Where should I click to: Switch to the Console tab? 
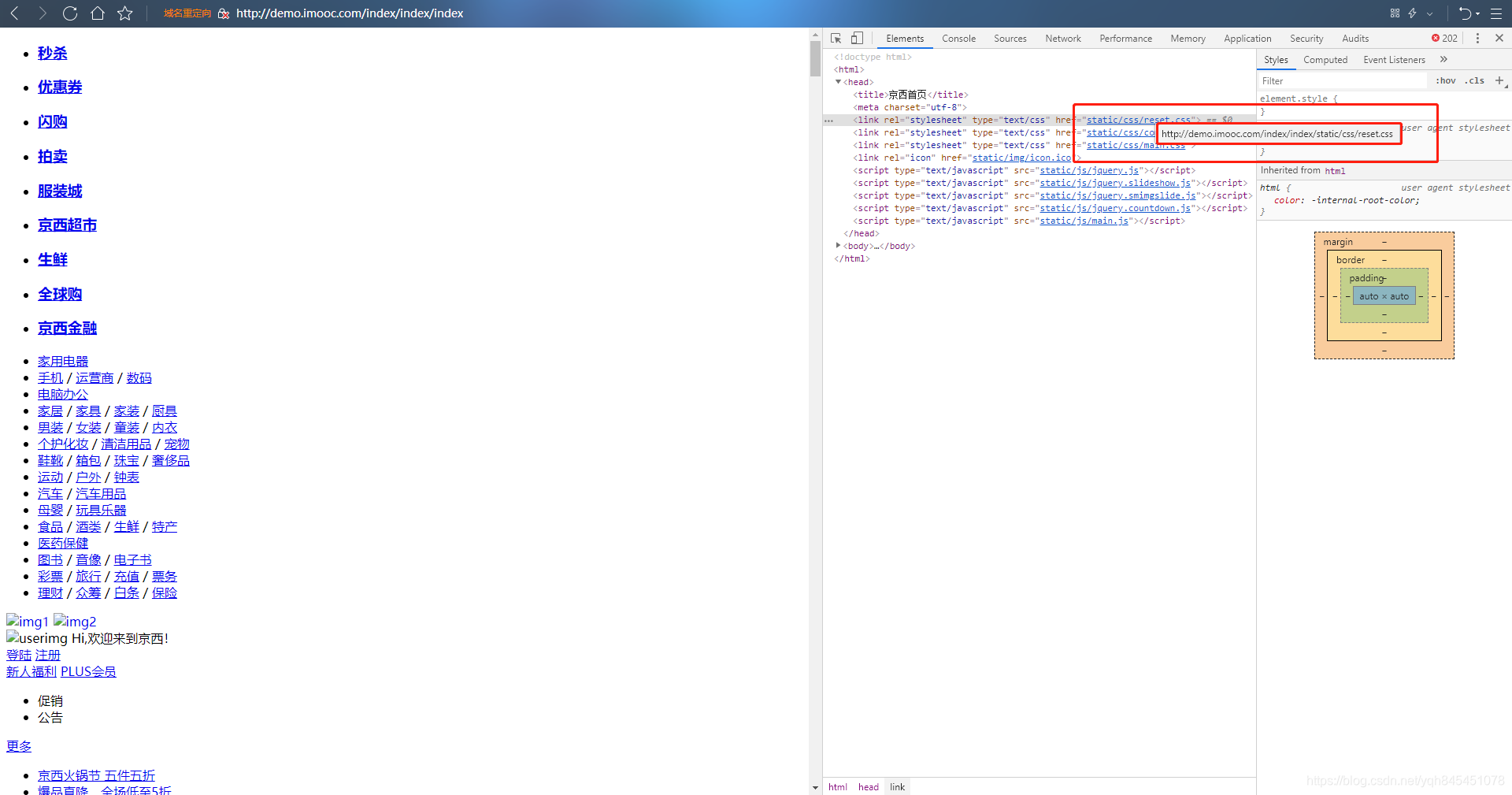click(958, 38)
